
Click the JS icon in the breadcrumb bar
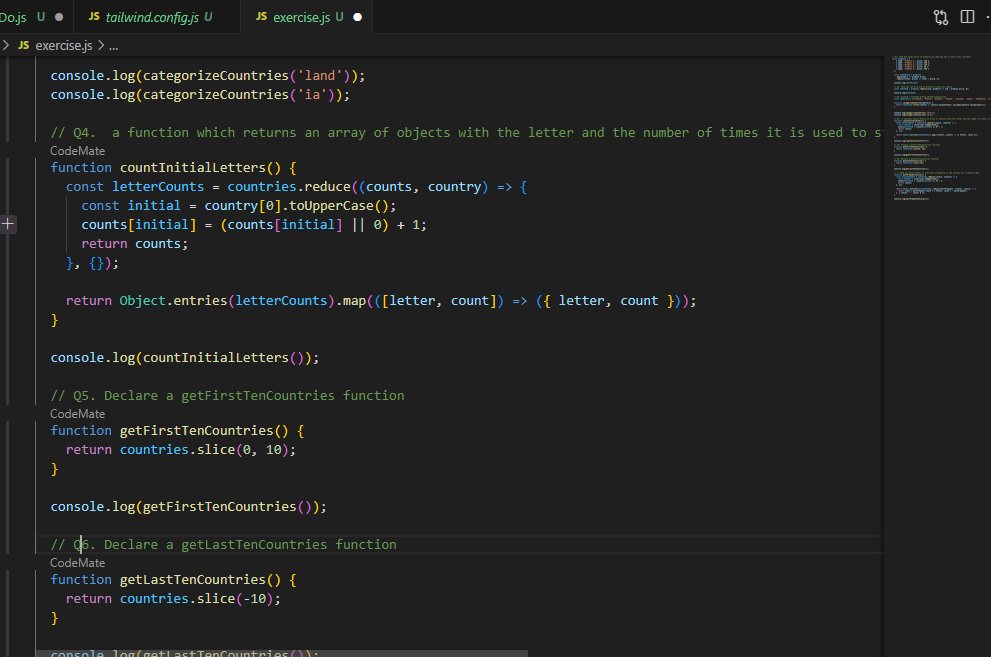(x=23, y=45)
